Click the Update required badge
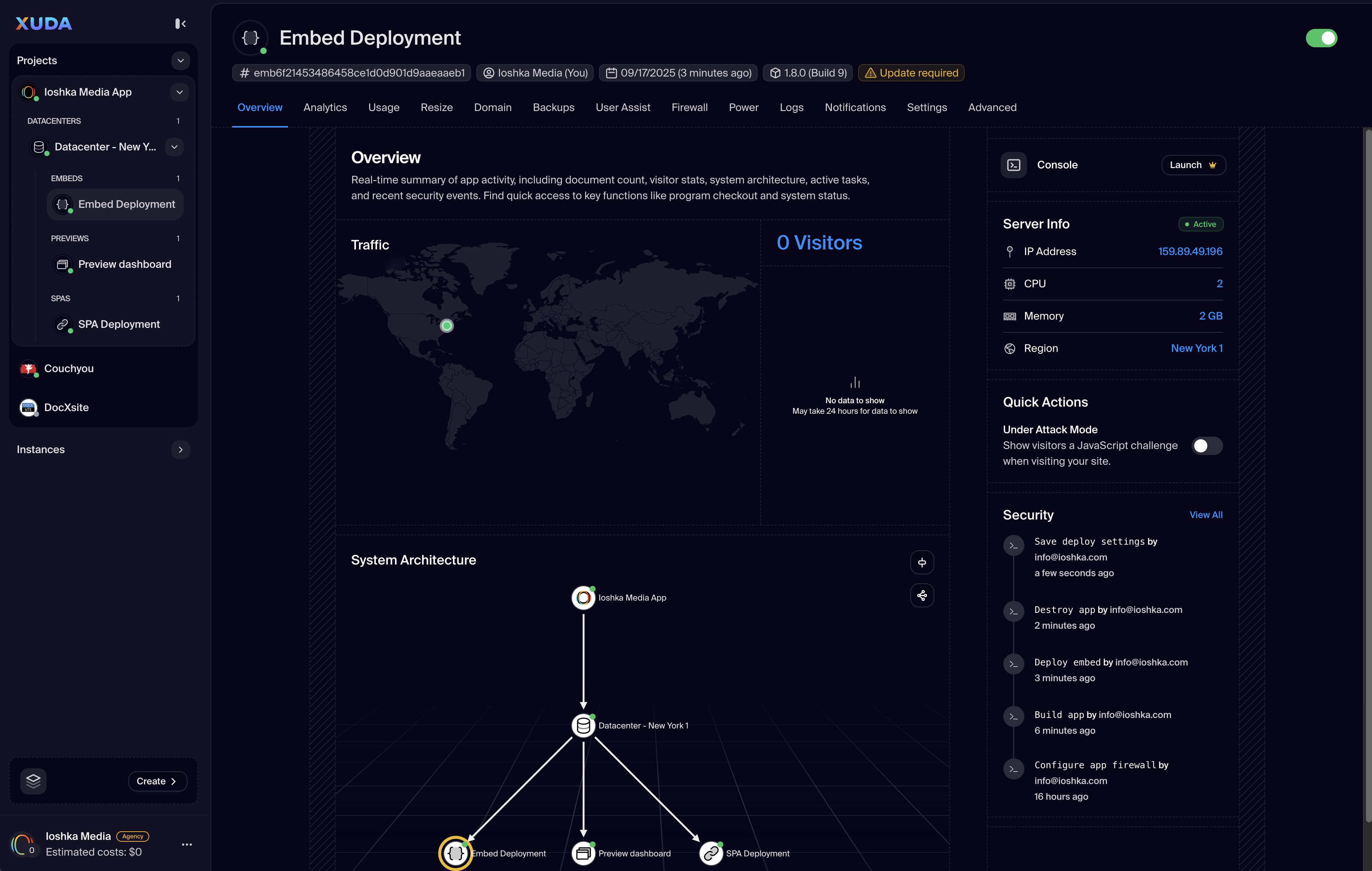Screen dimensions: 1372x871 tap(911, 73)
